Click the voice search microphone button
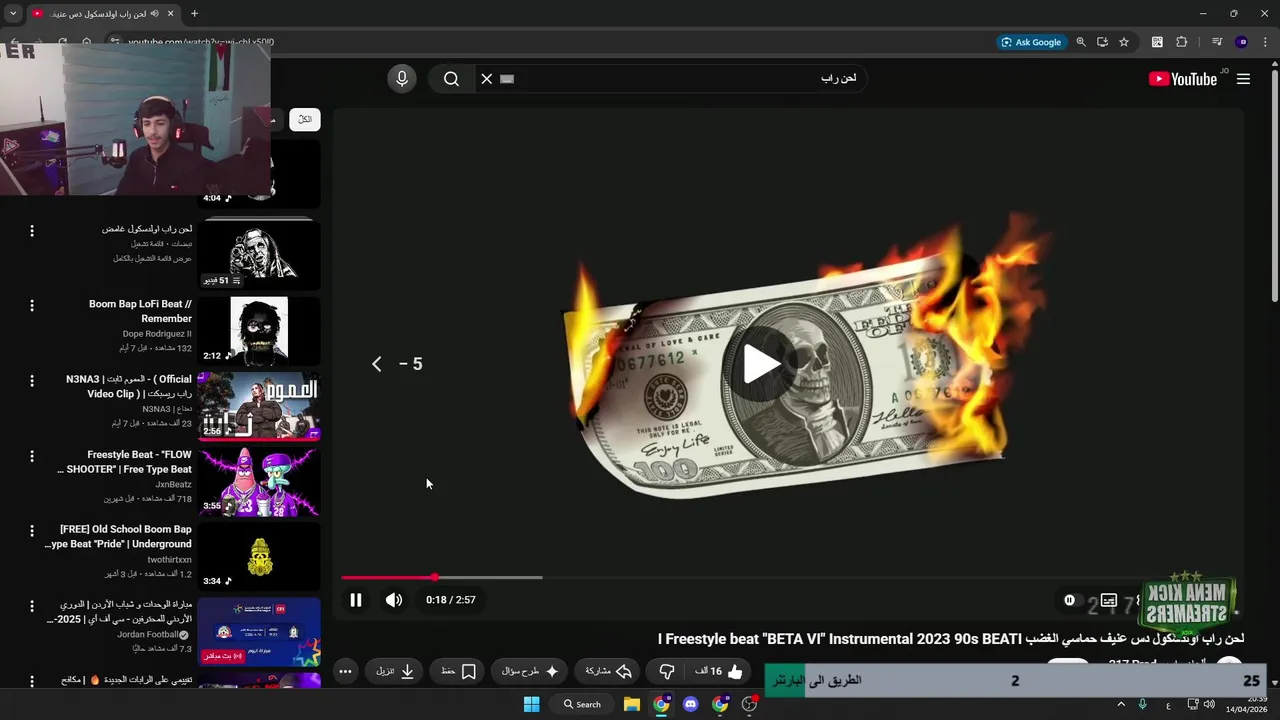Image resolution: width=1280 pixels, height=720 pixels. (x=402, y=79)
